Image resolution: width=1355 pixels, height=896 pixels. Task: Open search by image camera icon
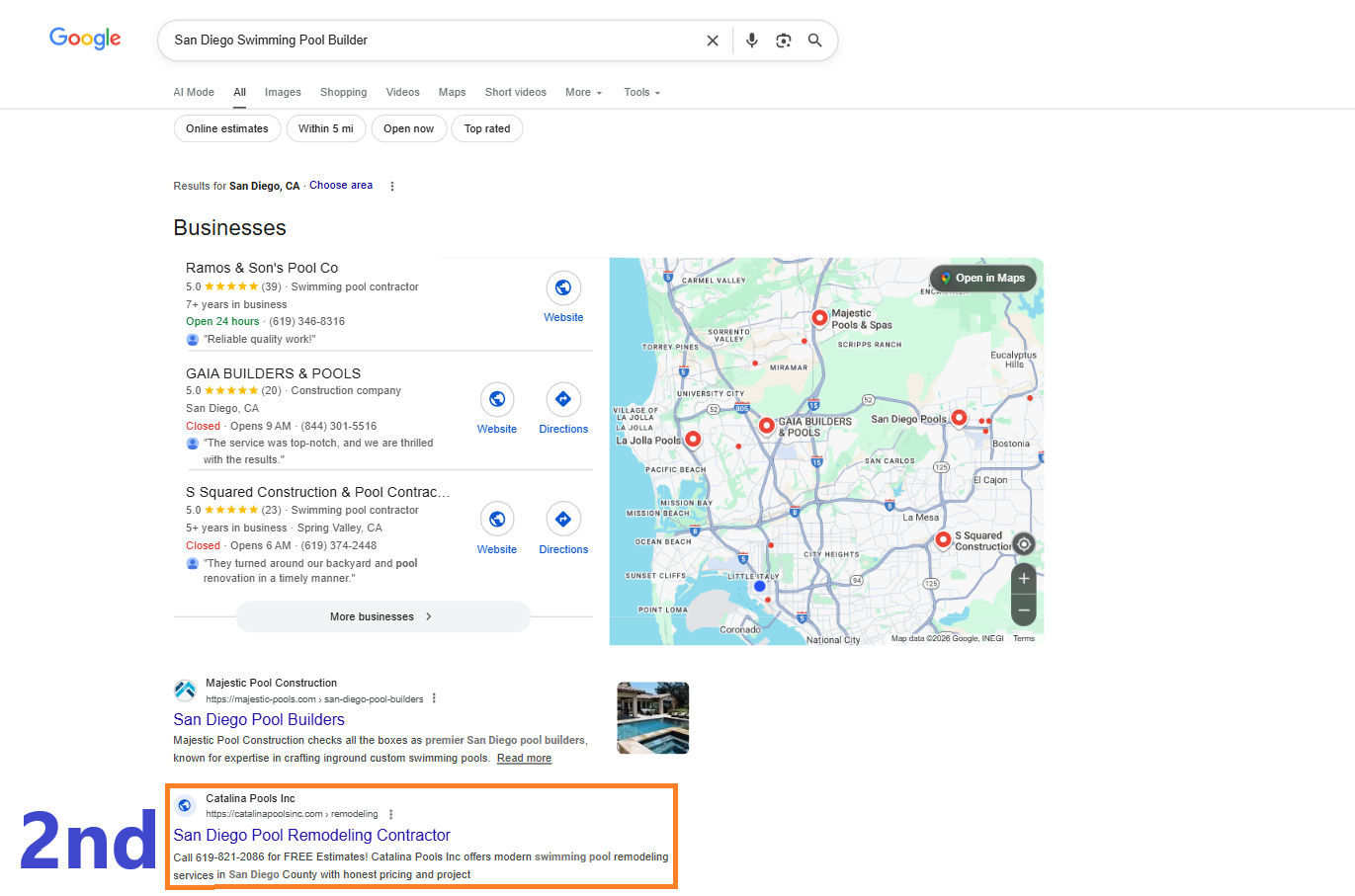pyautogui.click(x=784, y=41)
